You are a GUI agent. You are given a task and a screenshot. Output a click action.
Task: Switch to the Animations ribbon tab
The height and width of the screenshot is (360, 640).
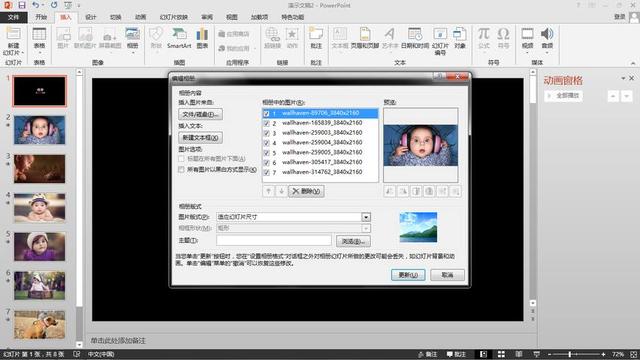point(140,17)
